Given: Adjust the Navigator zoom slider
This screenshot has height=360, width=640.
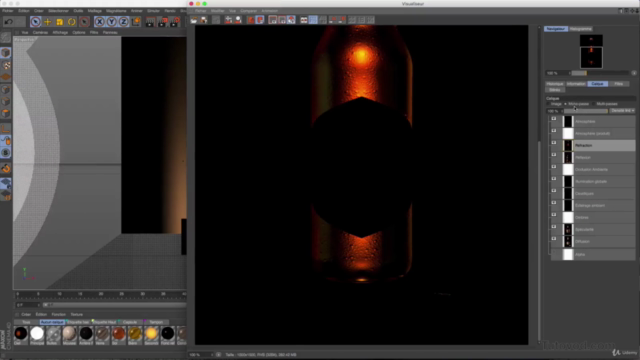Looking at the screenshot, I should [600, 73].
